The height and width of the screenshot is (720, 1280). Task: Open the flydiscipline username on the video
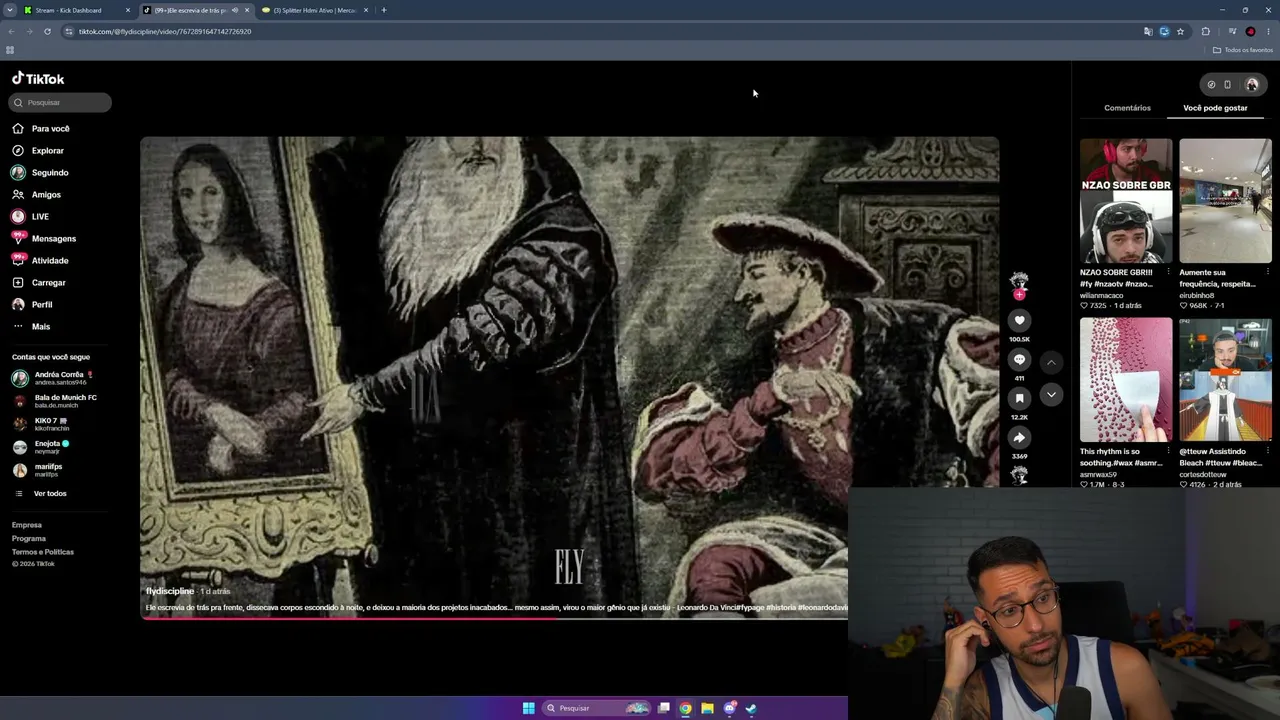tap(170, 591)
